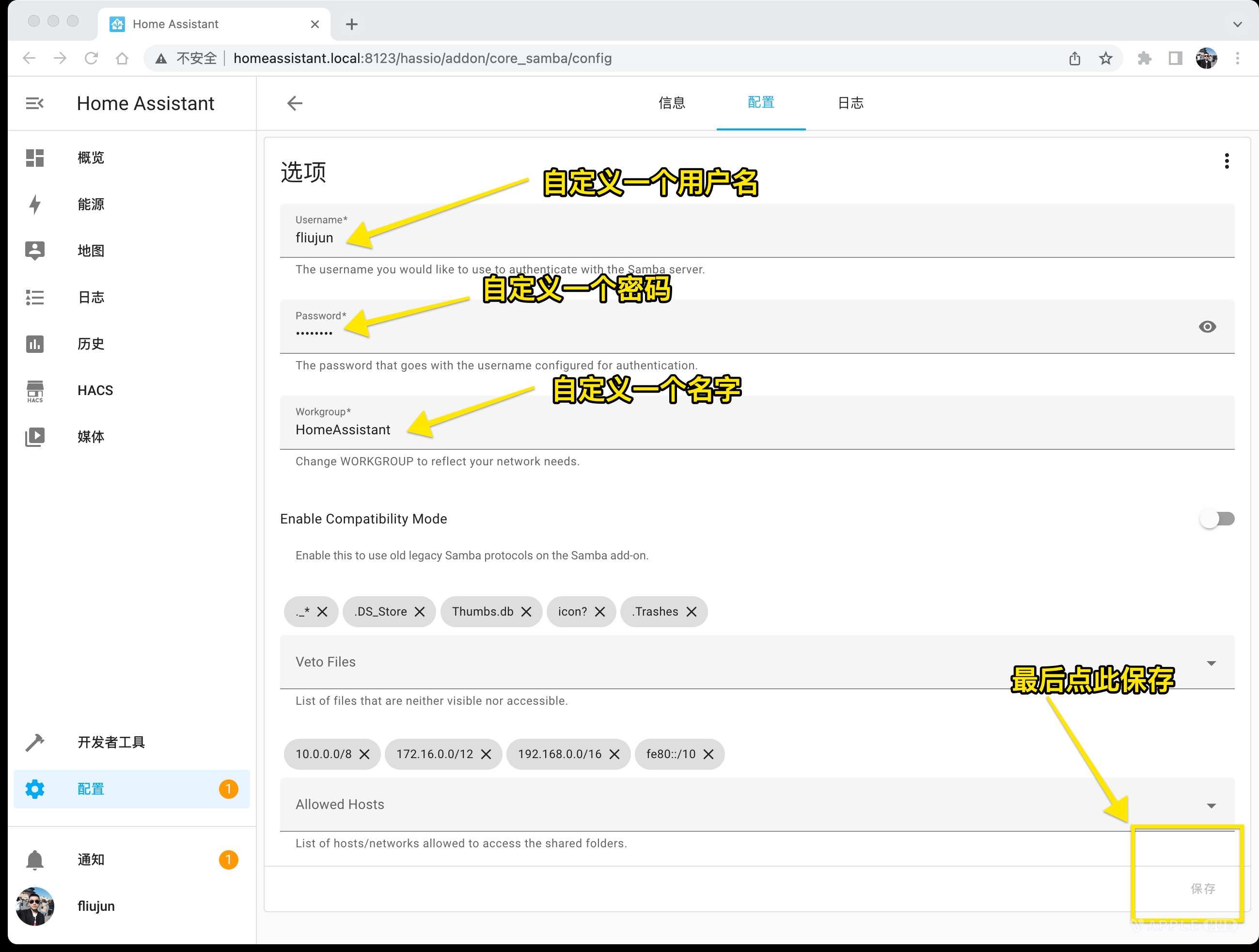
Task: Switch to the 信息 tab
Action: [x=672, y=103]
